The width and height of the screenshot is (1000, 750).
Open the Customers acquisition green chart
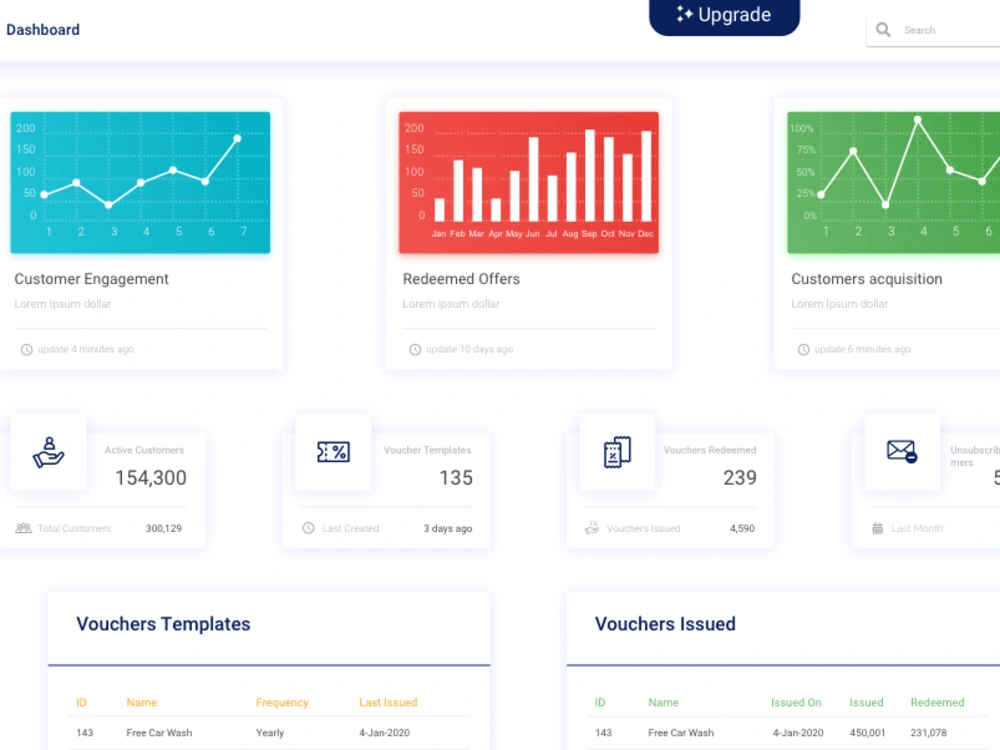point(893,182)
